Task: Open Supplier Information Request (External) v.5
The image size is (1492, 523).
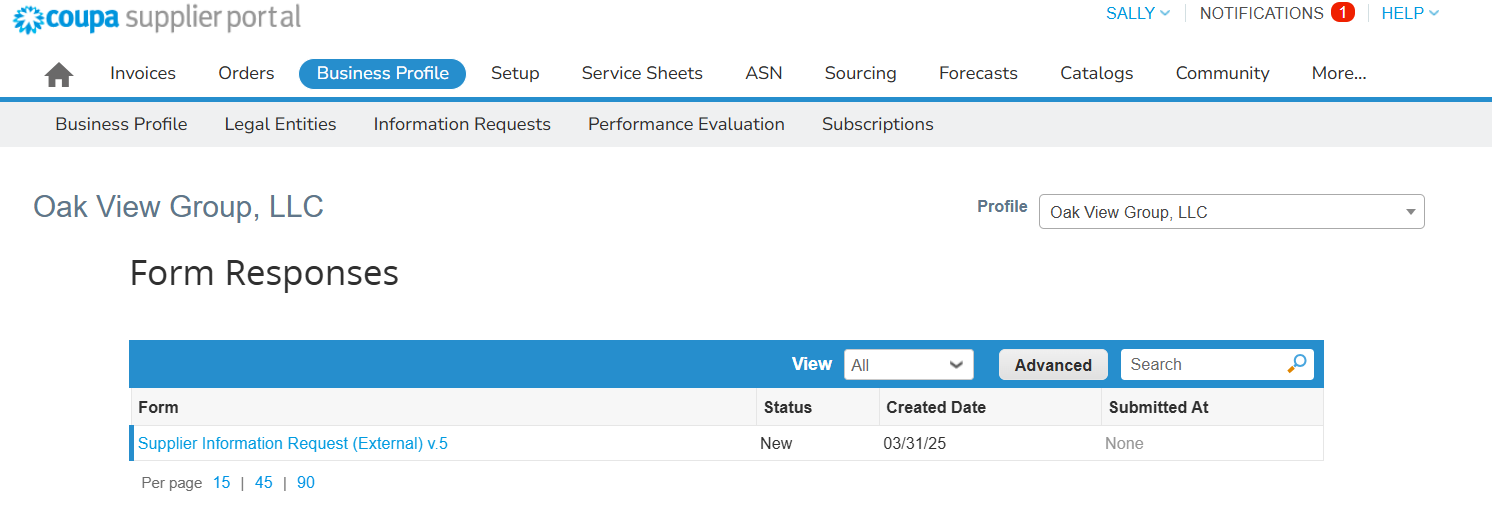Action: [x=293, y=443]
